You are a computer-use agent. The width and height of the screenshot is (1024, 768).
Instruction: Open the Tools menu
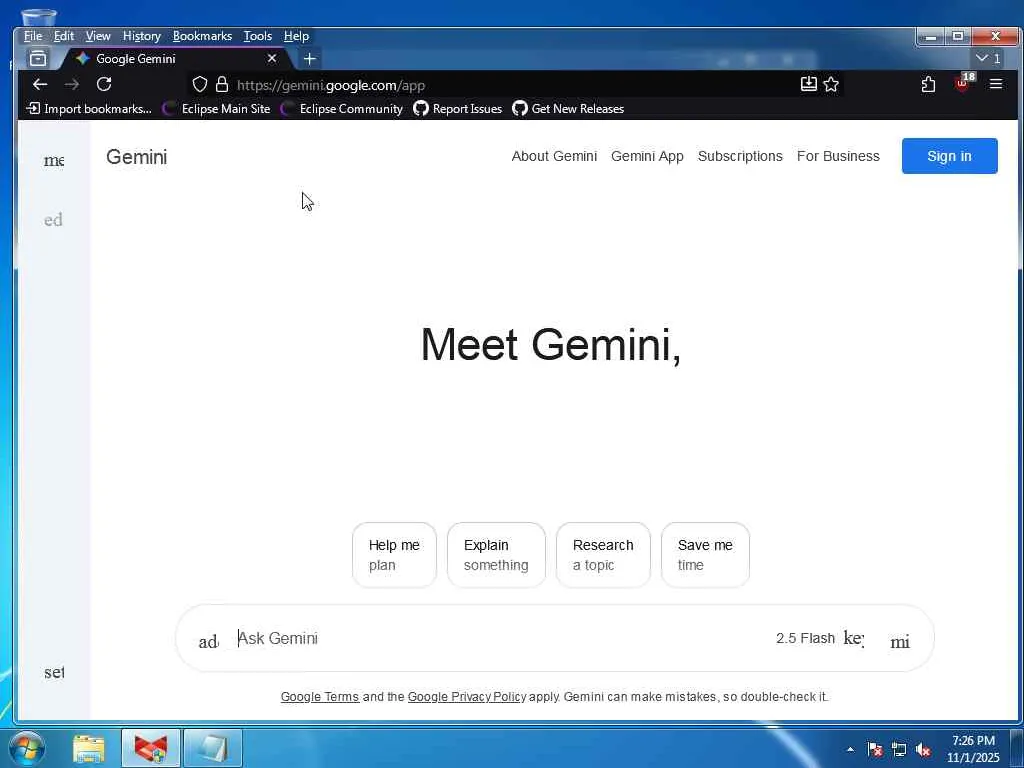tap(257, 36)
